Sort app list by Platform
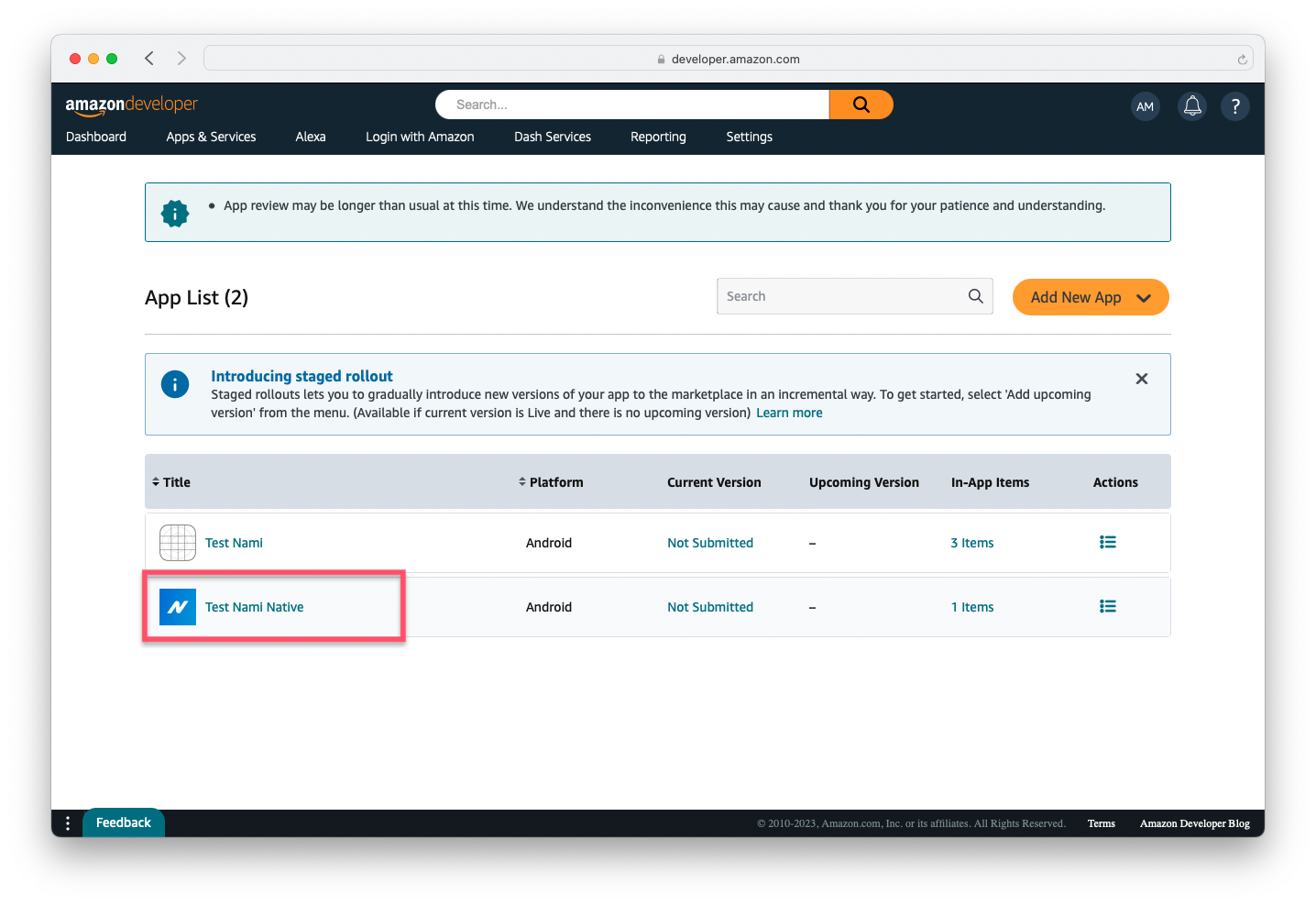 [x=551, y=482]
